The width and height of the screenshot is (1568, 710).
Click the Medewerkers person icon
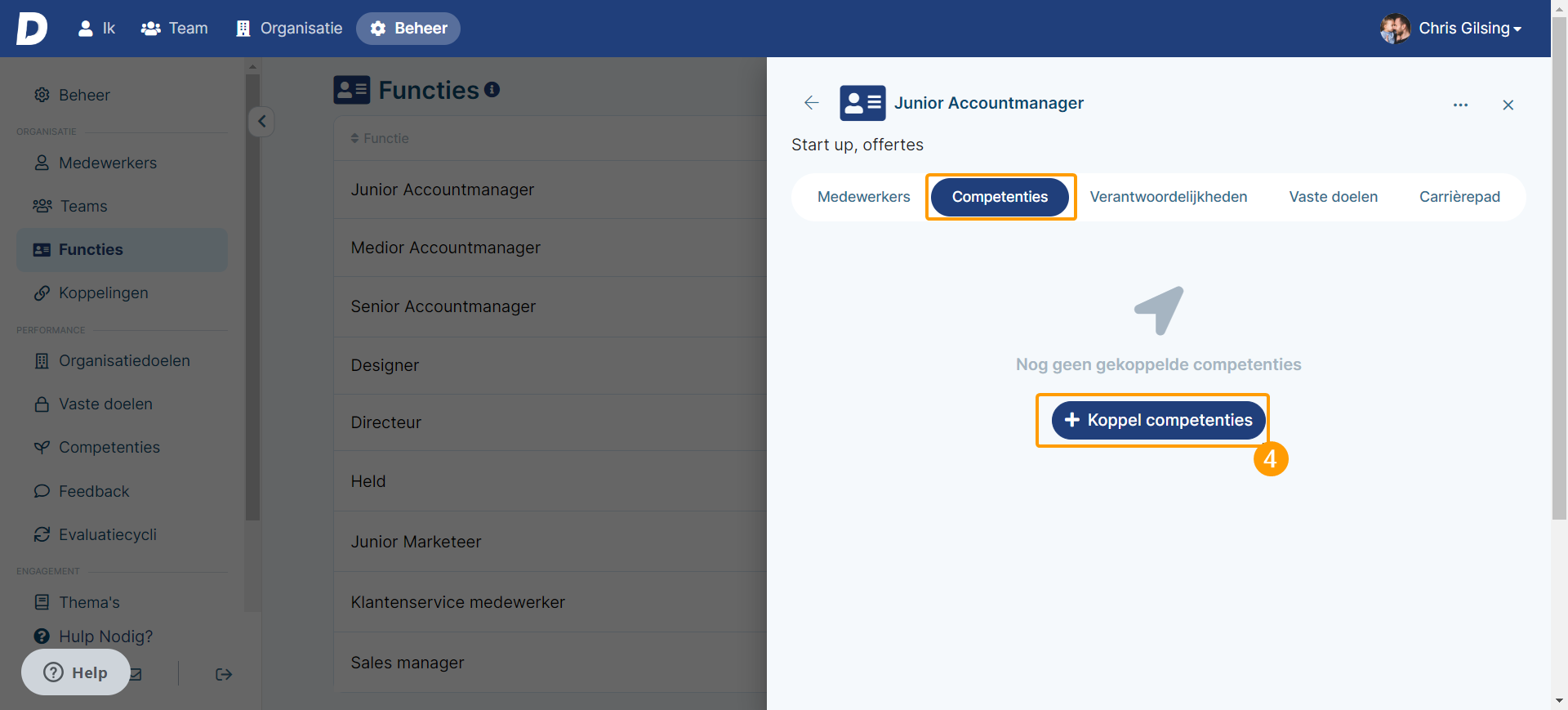click(x=42, y=163)
